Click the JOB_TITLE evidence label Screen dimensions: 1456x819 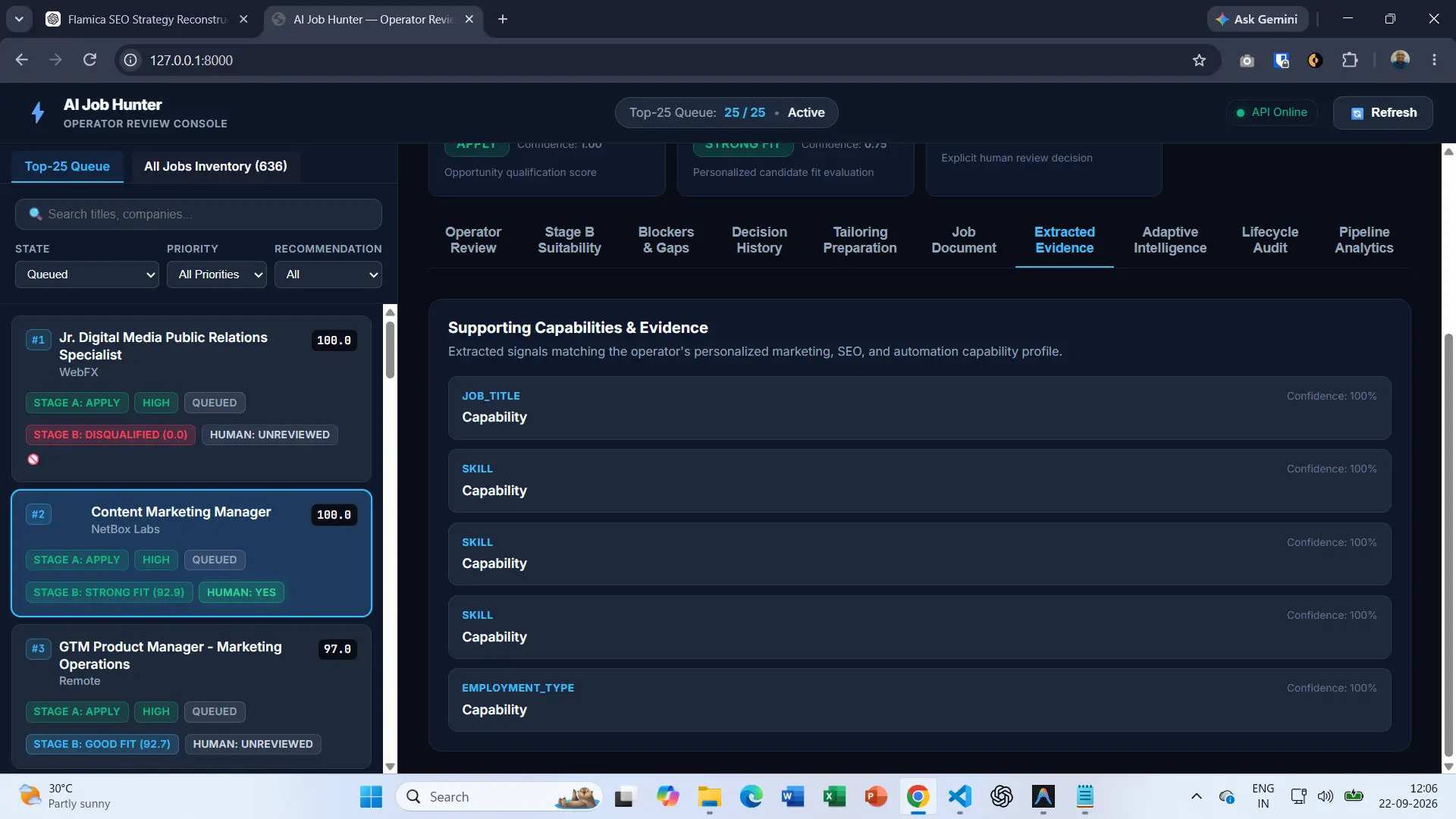pos(491,396)
